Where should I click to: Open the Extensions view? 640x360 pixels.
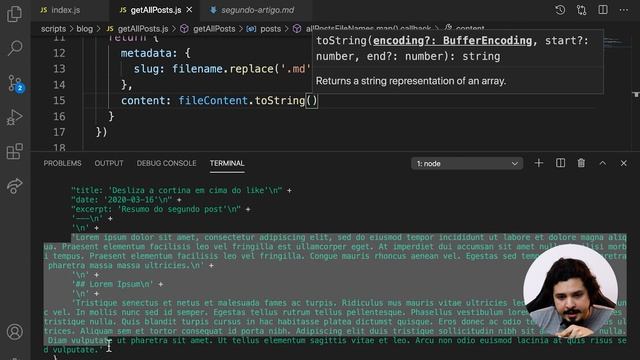tap(15, 151)
